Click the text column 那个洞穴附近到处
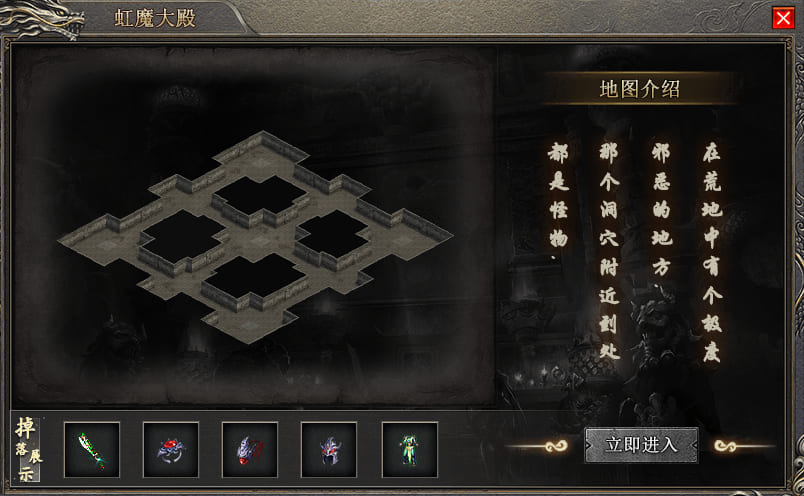The height and width of the screenshot is (496, 804). (x=610, y=251)
